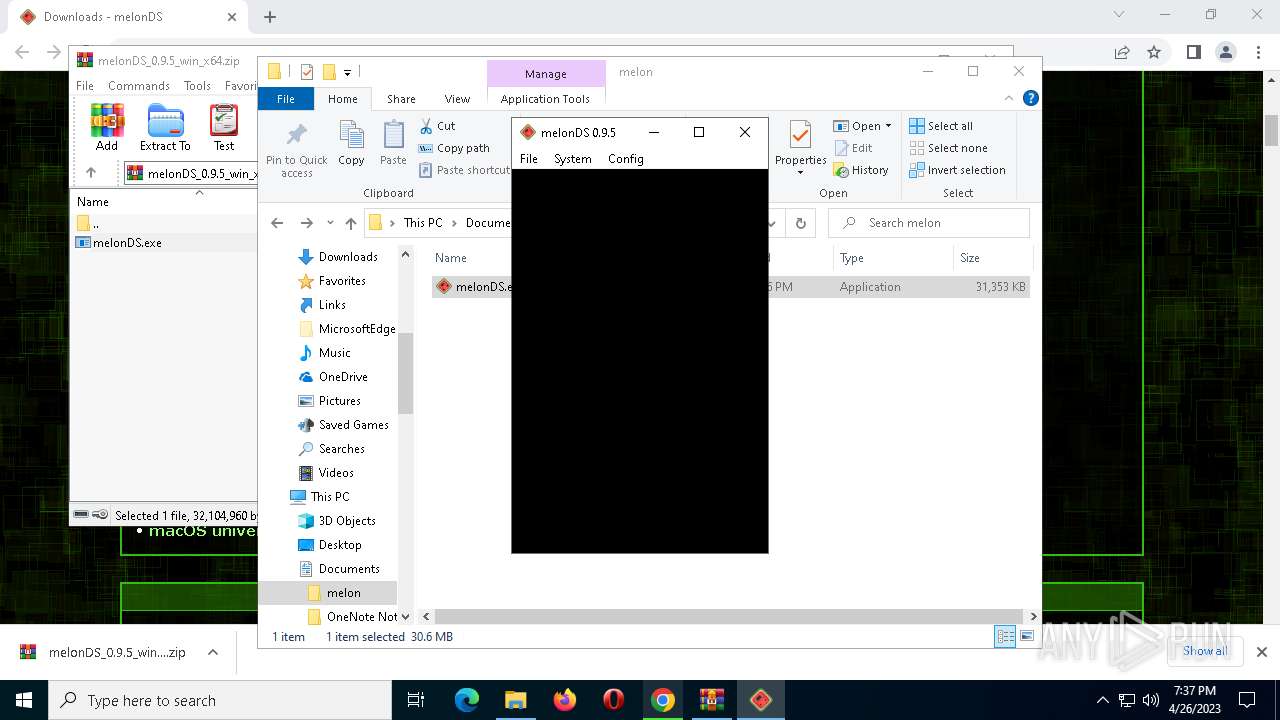The width and height of the screenshot is (1280, 720).
Task: Click the Copy ribbon icon
Action: coord(351,143)
